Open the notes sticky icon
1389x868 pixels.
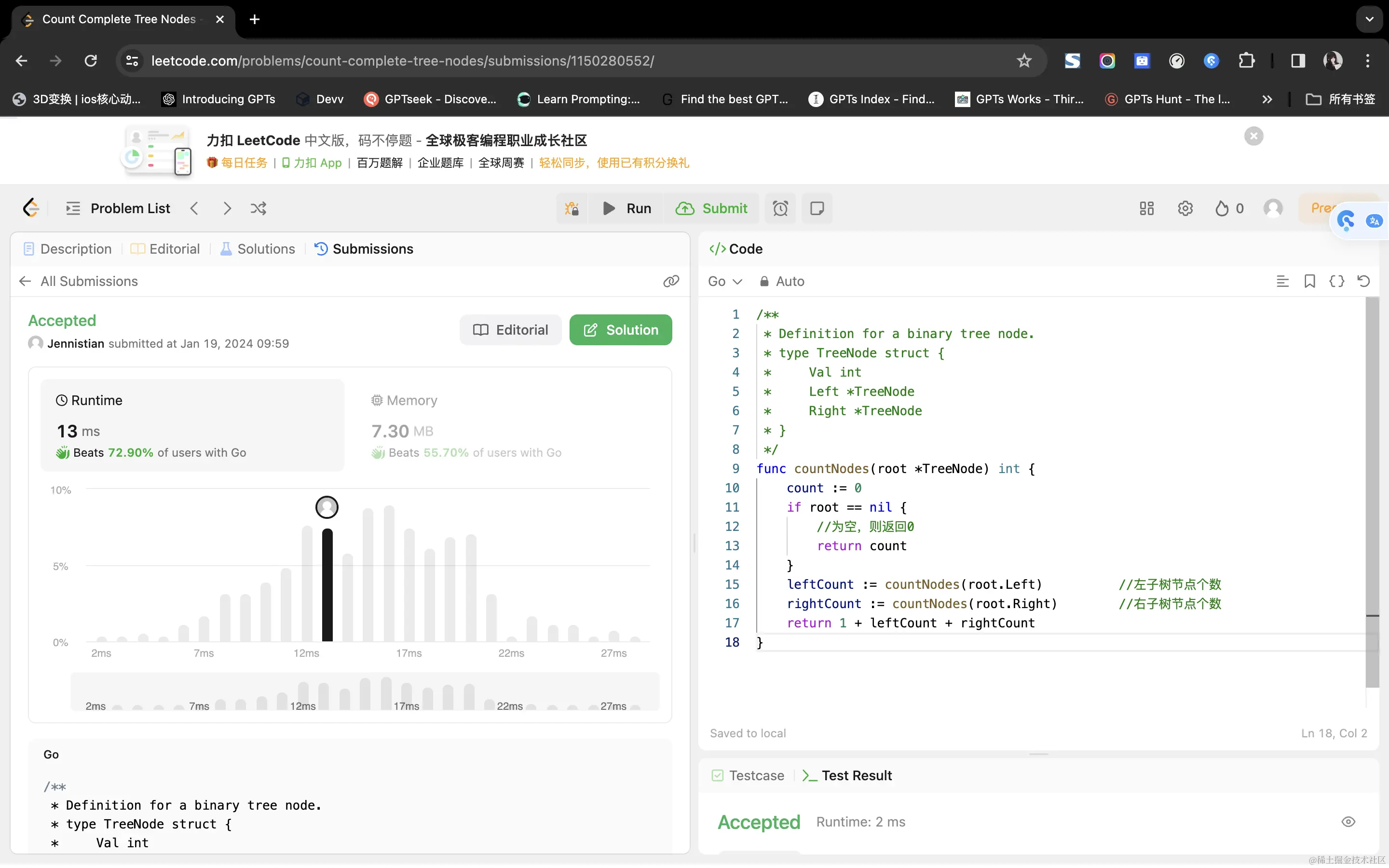point(817,208)
